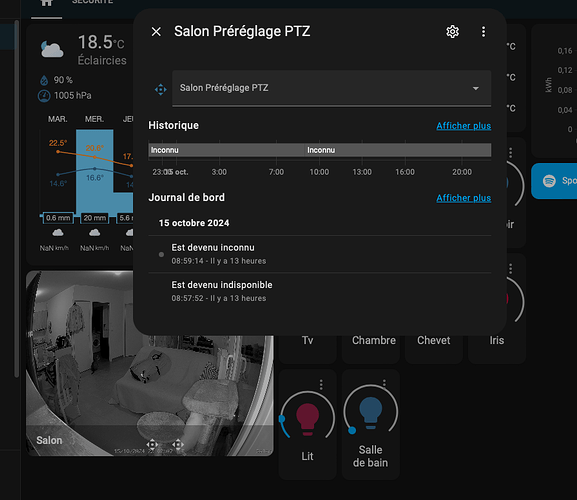Click the second Inconnu history bar segment
Screen dimensions: 577x500
coord(398,150)
